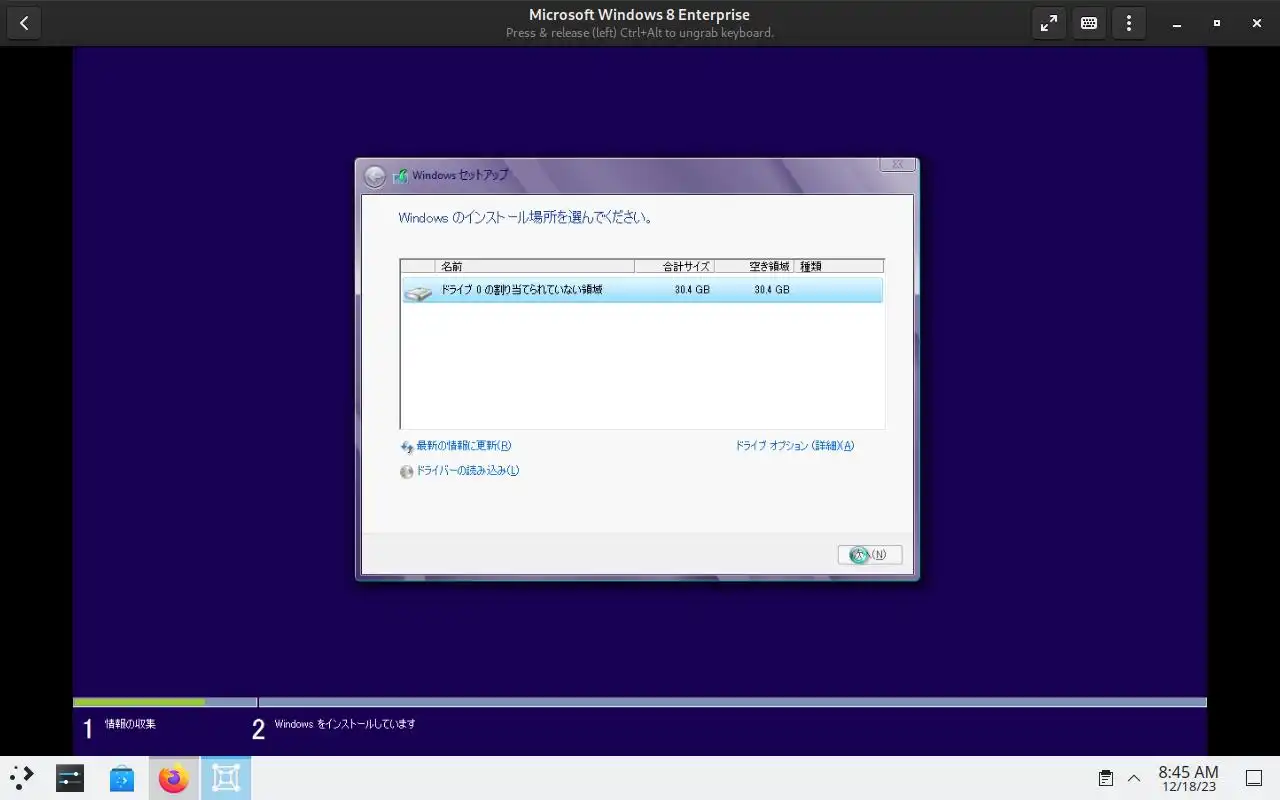
Task: Click the 30.4 GB total size cell
Action: (x=692, y=290)
